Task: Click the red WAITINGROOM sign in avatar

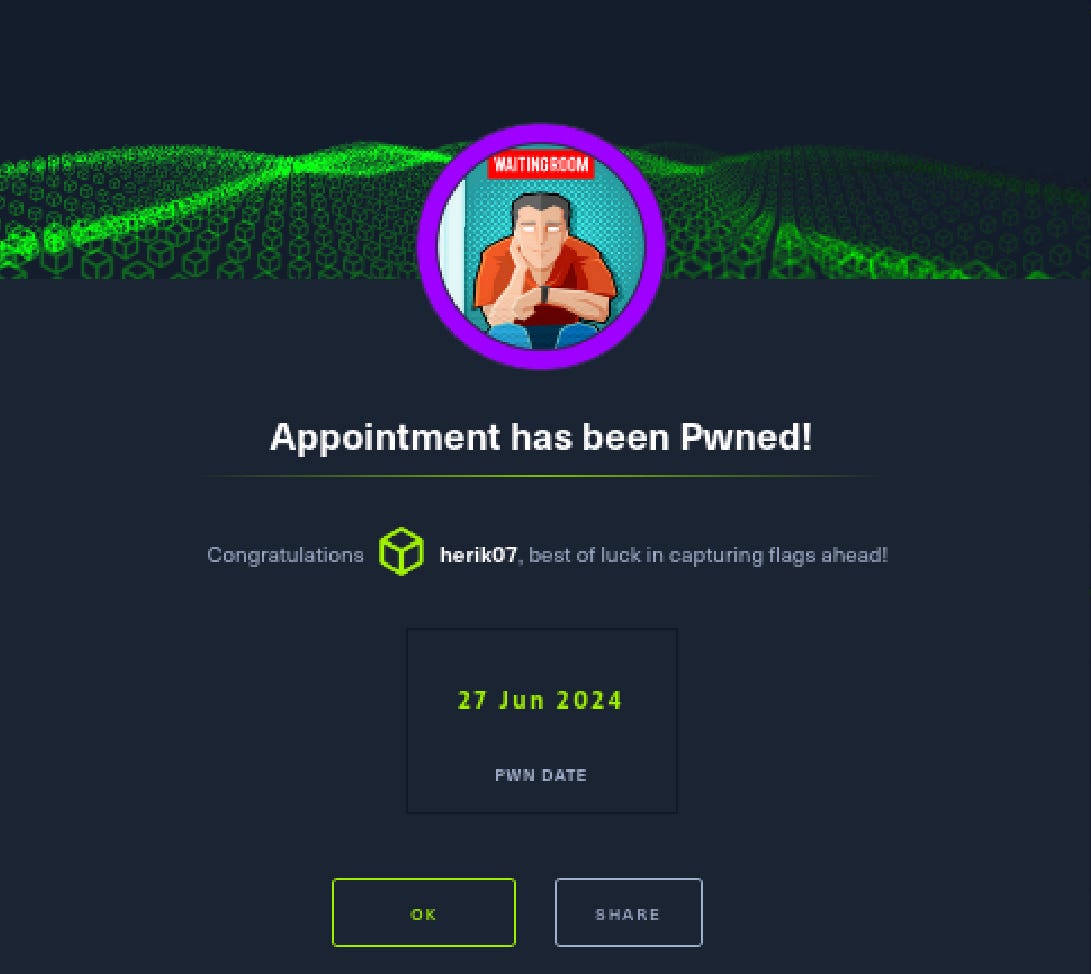Action: [541, 166]
